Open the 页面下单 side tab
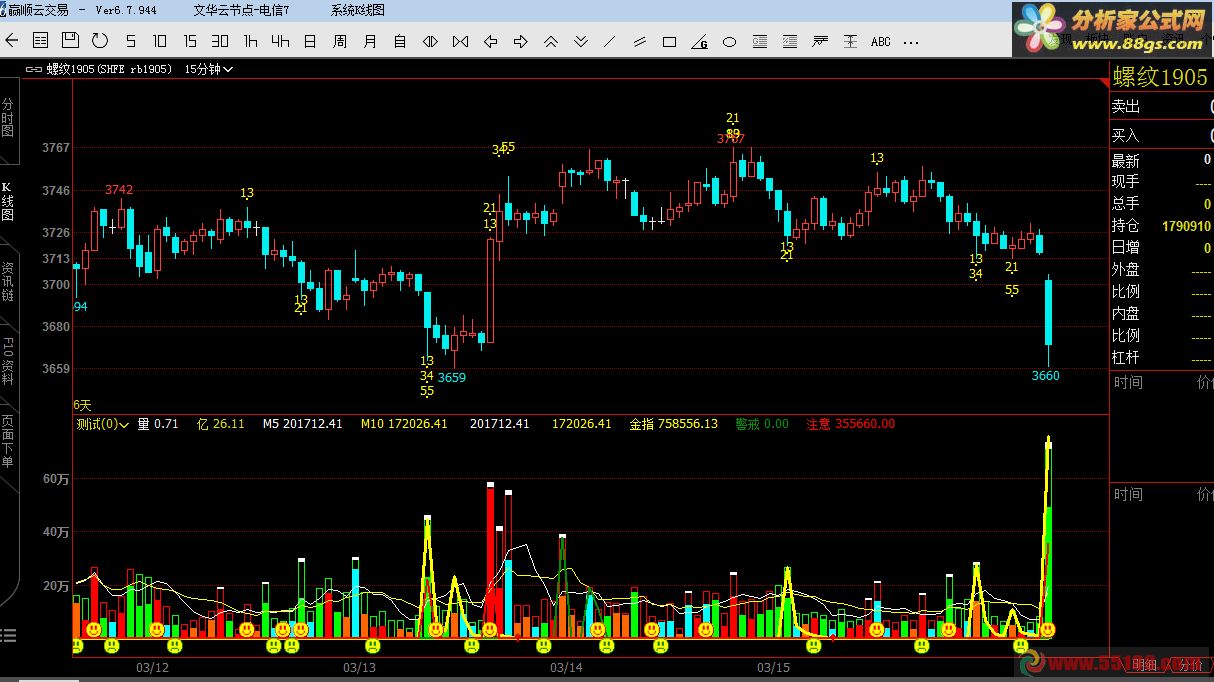1214x682 pixels. click(7, 441)
